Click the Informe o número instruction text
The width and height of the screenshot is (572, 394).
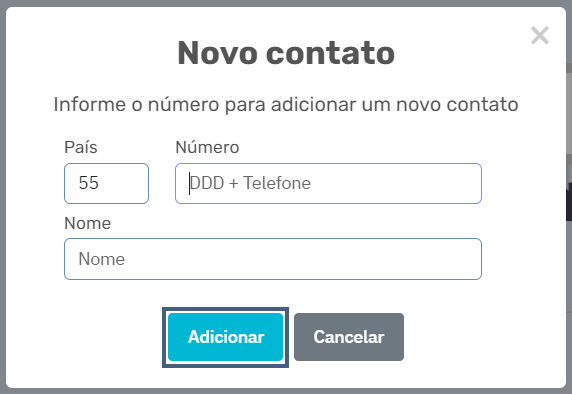tap(286, 105)
